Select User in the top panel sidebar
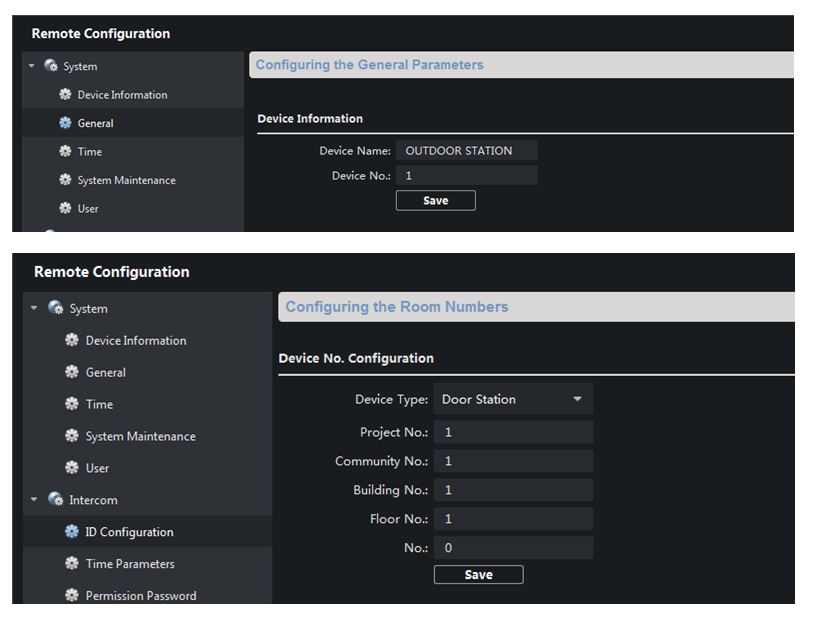Screen dimensions: 818x629 [x=88, y=209]
